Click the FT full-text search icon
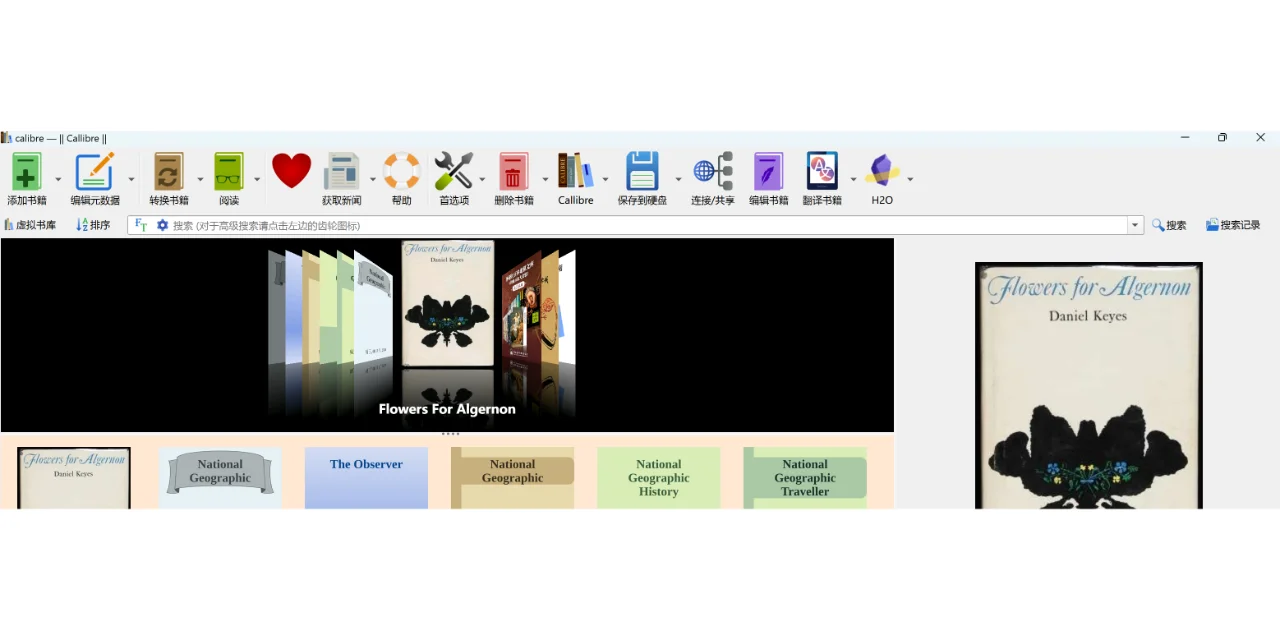 [141, 225]
